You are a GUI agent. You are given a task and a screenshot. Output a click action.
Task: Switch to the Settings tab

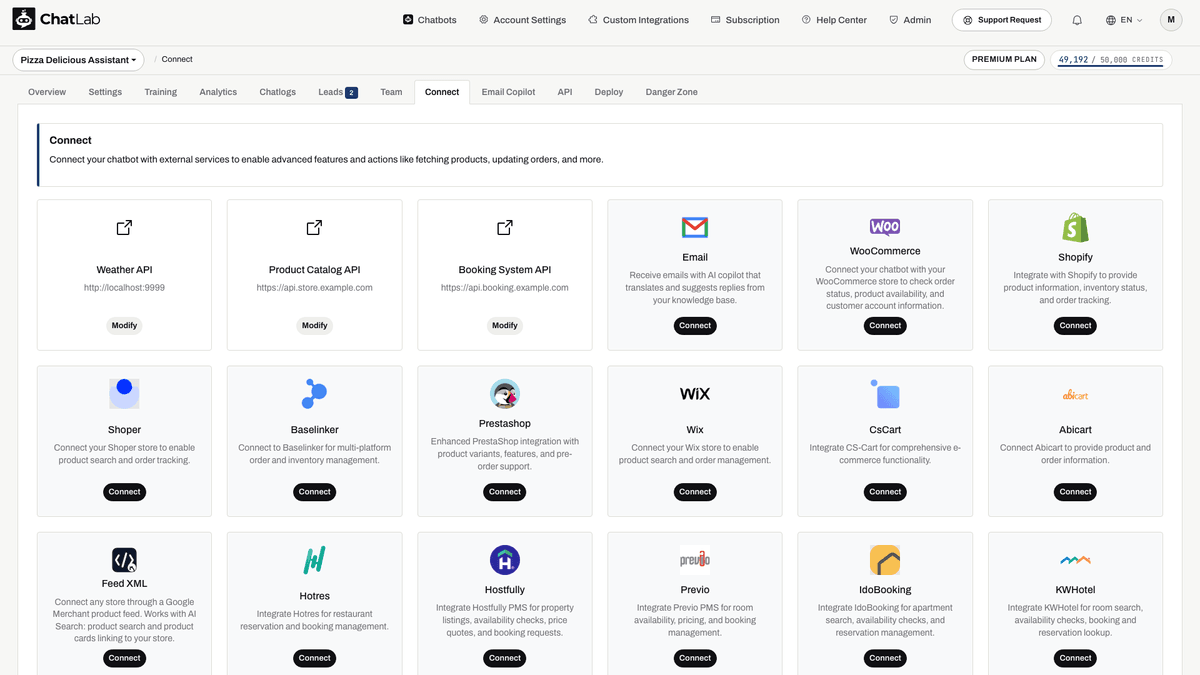105,92
